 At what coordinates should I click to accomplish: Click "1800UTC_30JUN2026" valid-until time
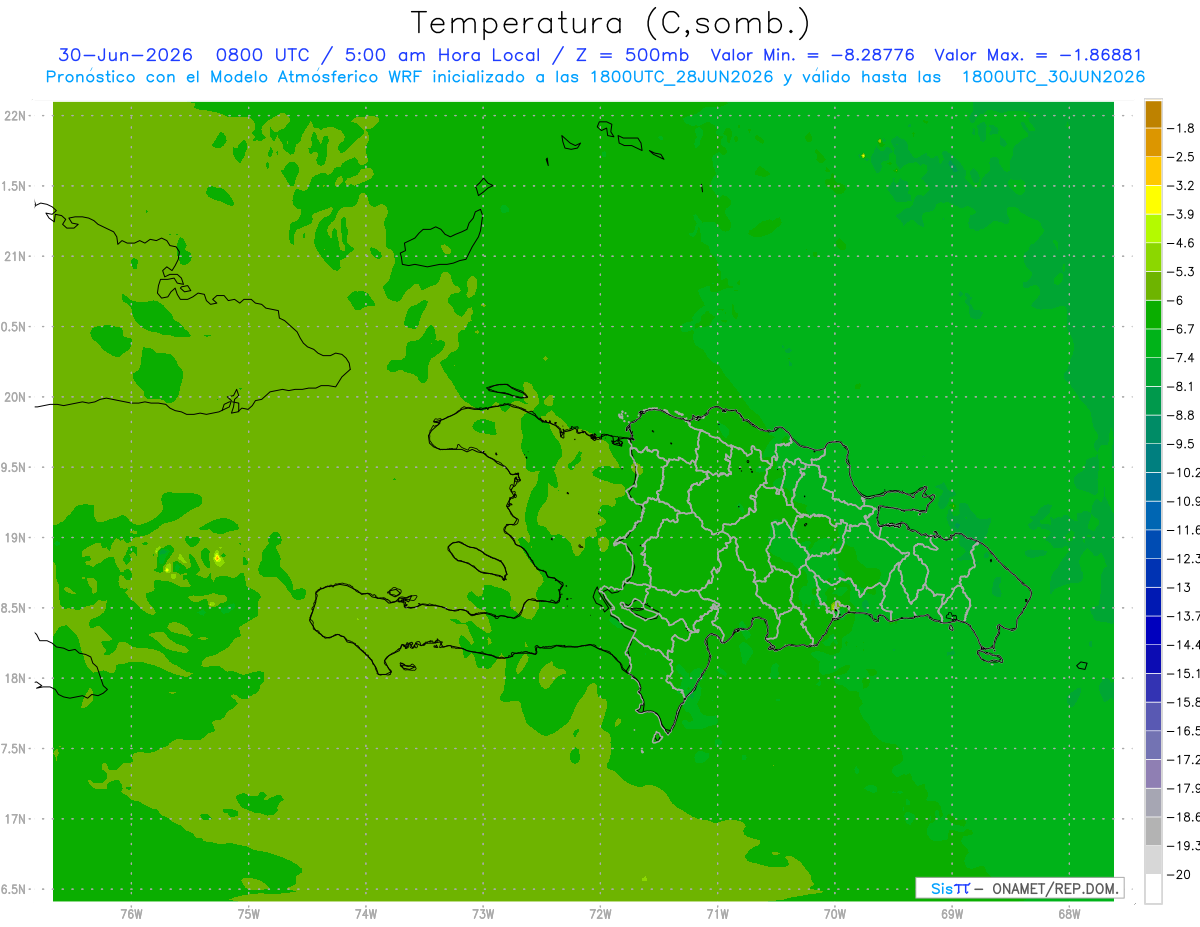[x=1053, y=77]
